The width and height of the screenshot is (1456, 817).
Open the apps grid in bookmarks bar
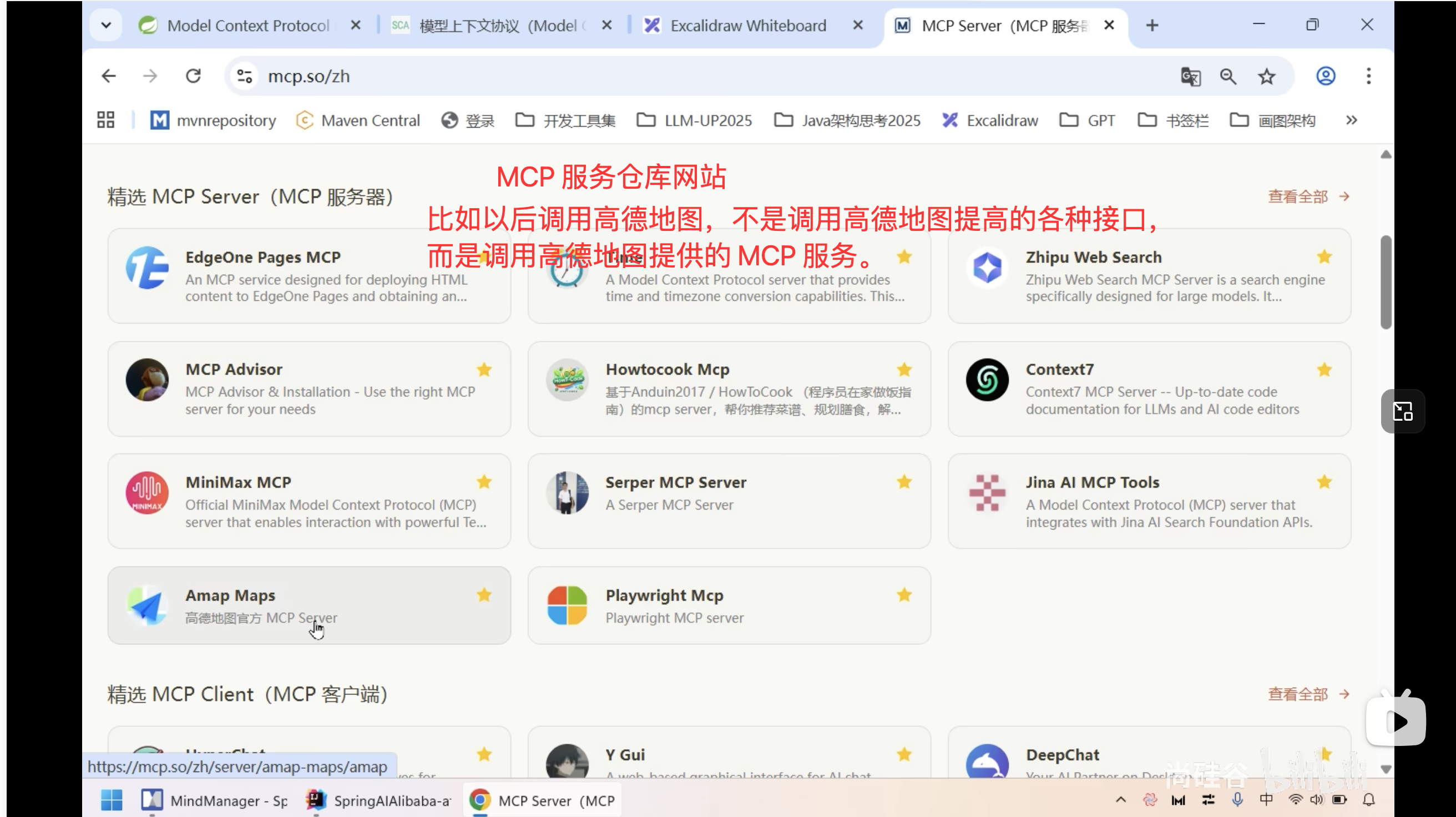pos(105,120)
